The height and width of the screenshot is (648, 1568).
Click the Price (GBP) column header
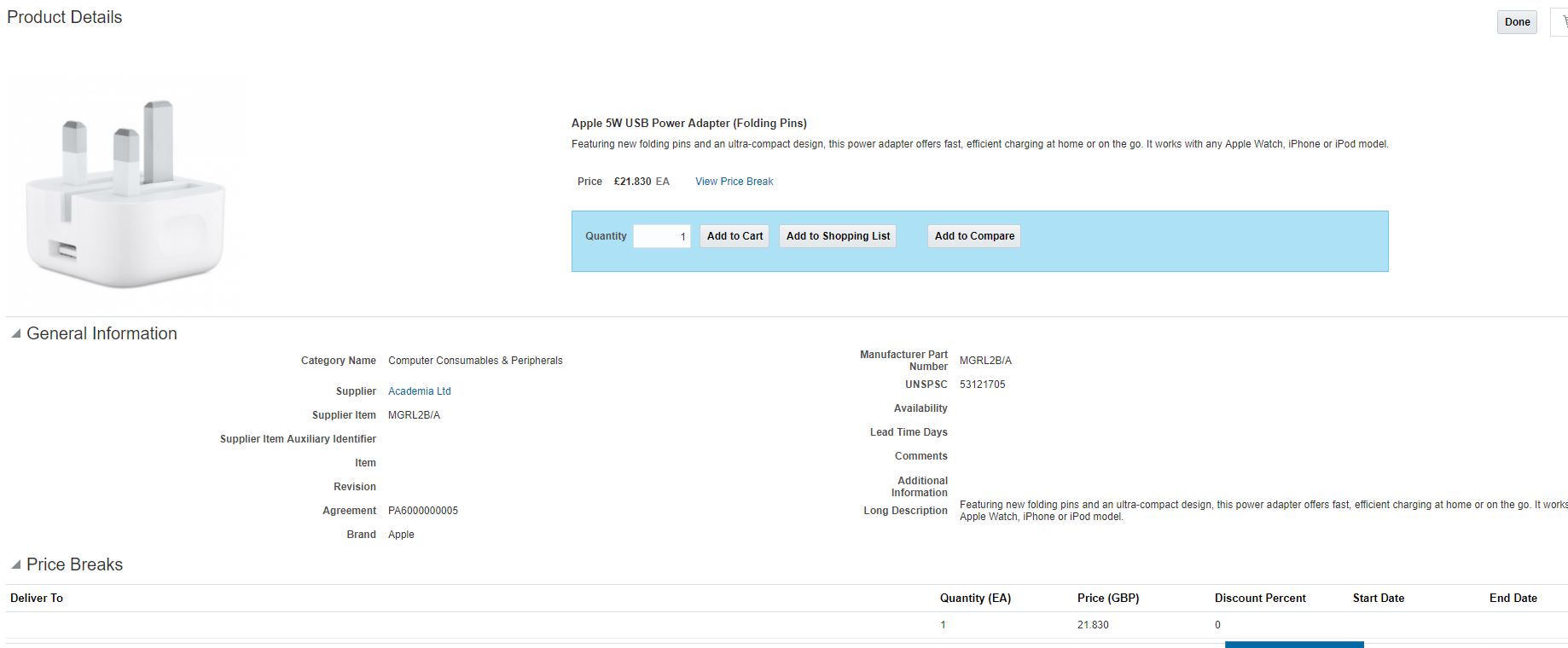click(1108, 599)
